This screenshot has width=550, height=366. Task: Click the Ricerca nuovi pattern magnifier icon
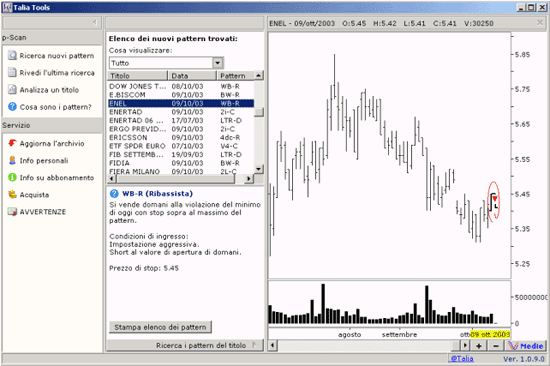click(12, 55)
